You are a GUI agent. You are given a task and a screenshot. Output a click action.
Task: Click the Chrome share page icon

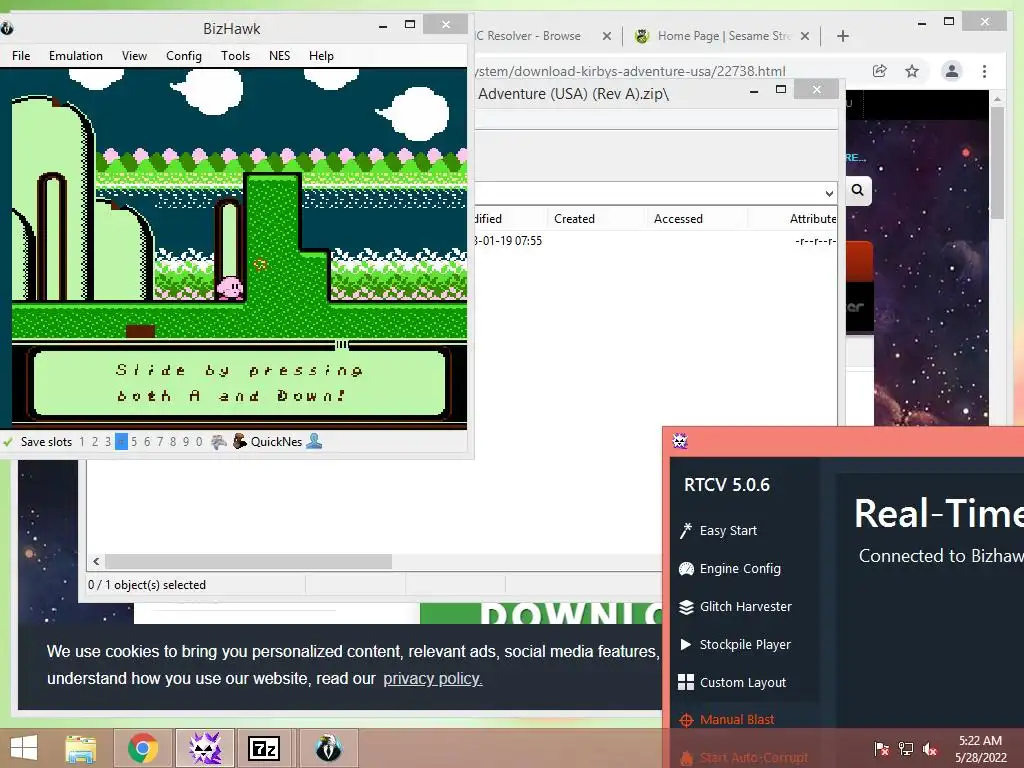click(x=880, y=71)
